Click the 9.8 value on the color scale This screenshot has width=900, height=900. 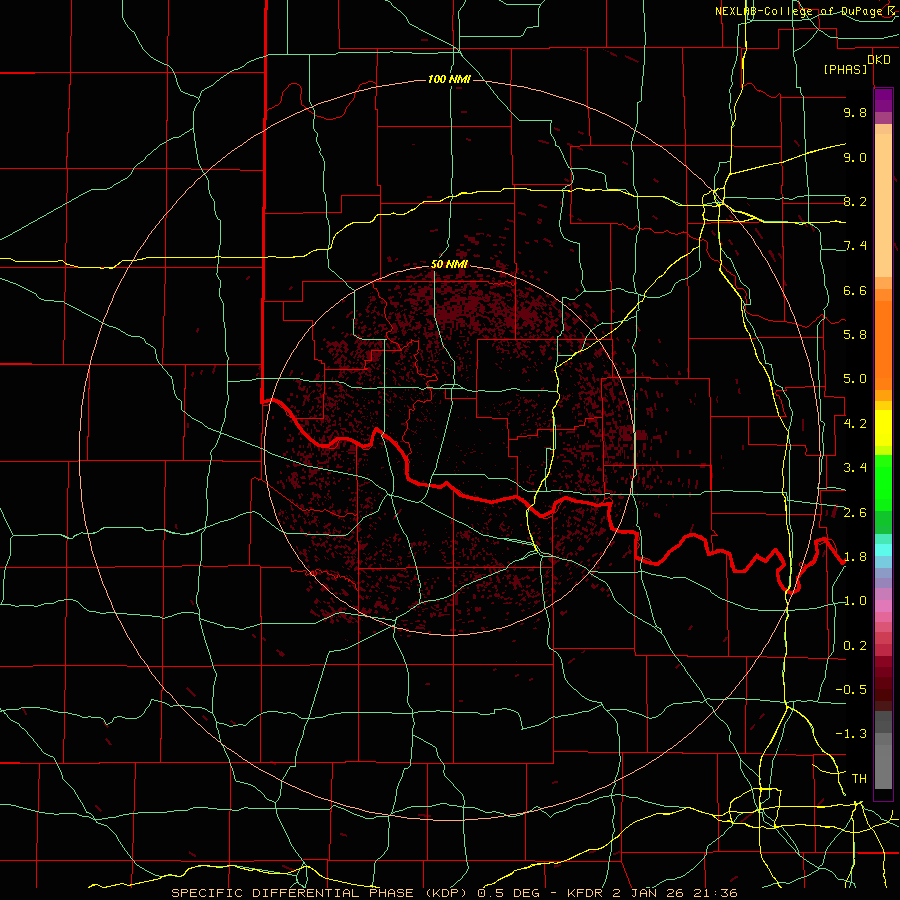[855, 112]
